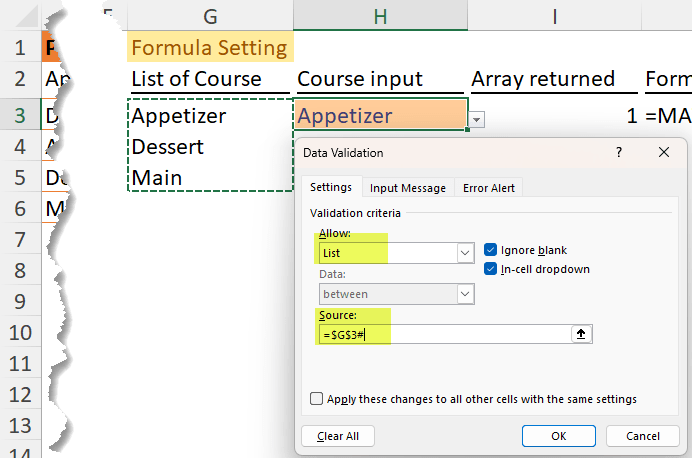
Task: Enable Apply these changes to all other cells
Action: [x=317, y=399]
